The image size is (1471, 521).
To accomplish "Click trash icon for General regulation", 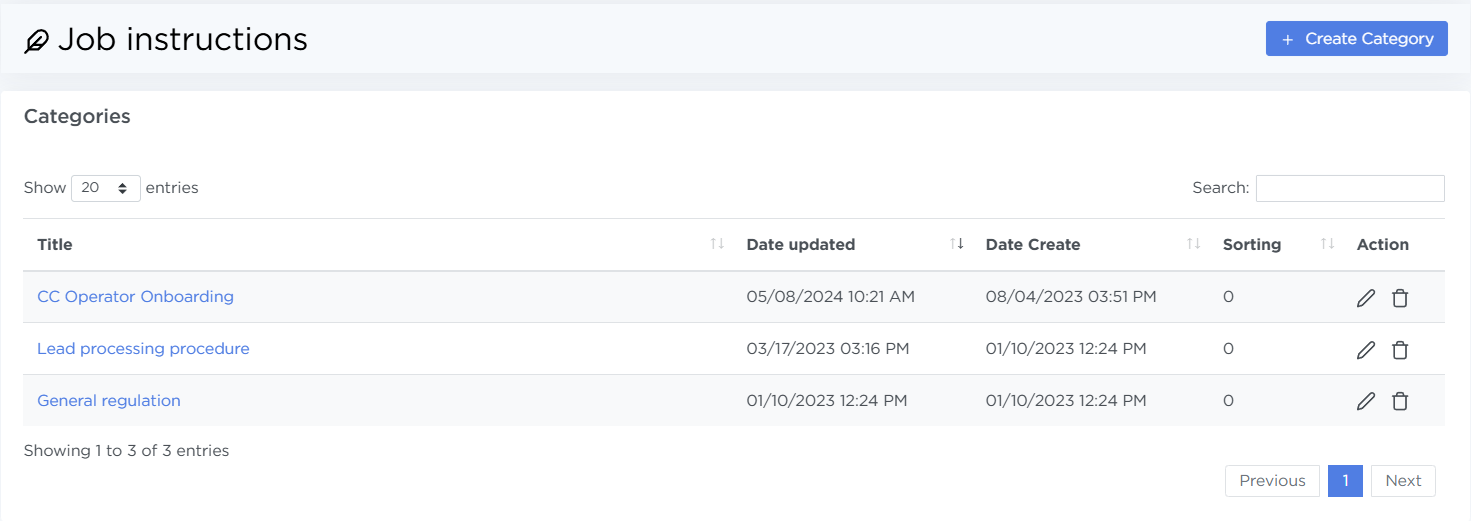I will coord(1400,401).
